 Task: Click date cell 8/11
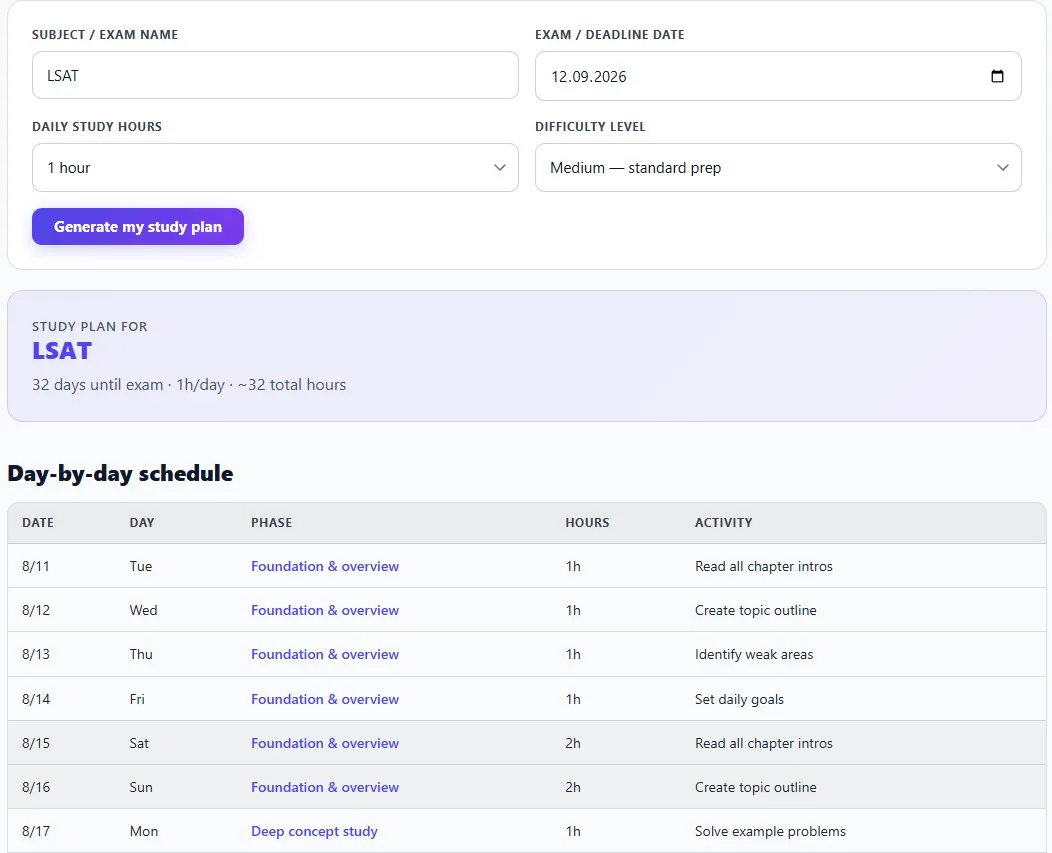tap(36, 566)
